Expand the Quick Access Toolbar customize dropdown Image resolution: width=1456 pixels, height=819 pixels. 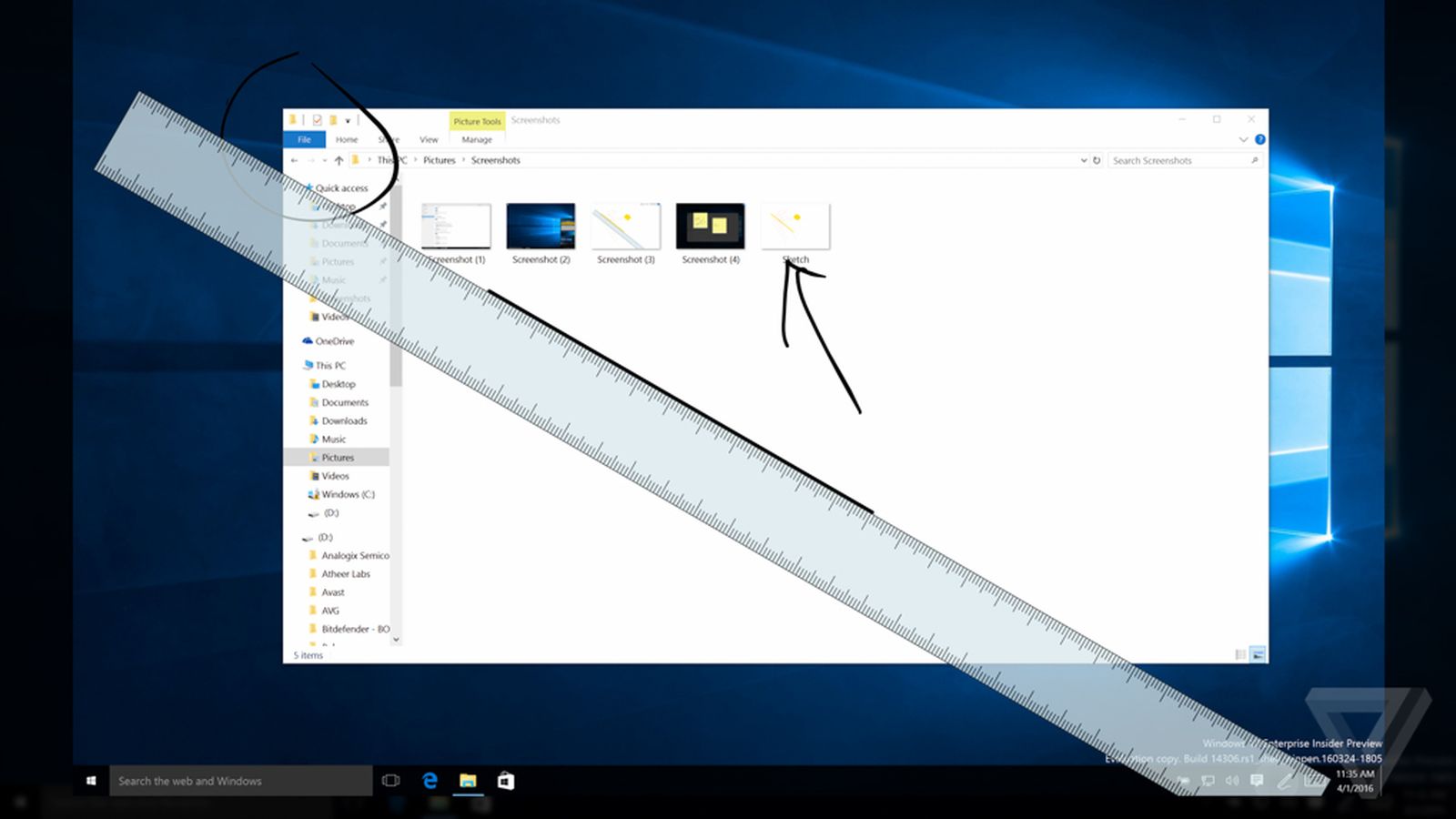348,121
